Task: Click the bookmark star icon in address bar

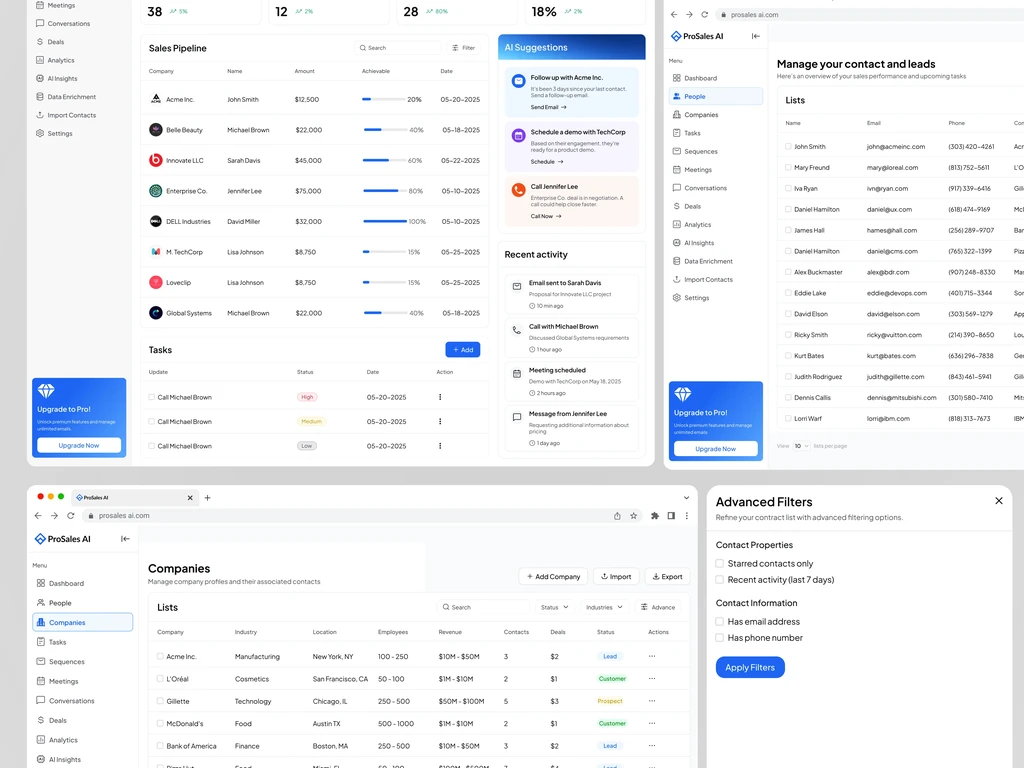Action: point(633,516)
